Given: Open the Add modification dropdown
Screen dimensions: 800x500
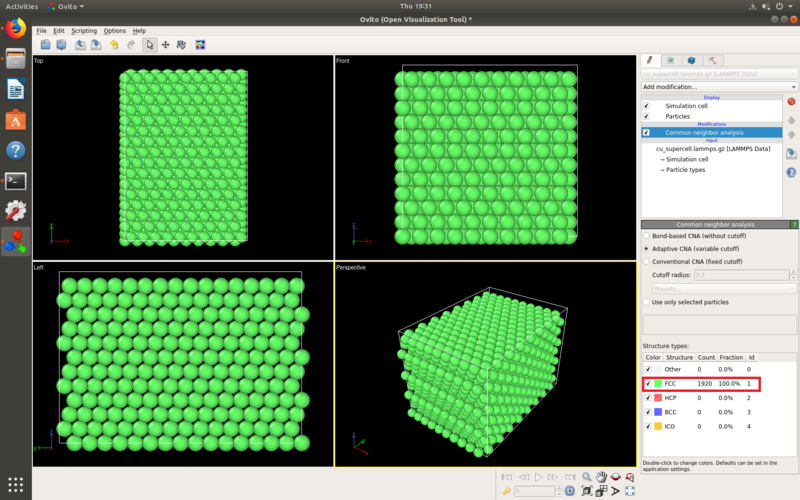Looking at the screenshot, I should [719, 87].
